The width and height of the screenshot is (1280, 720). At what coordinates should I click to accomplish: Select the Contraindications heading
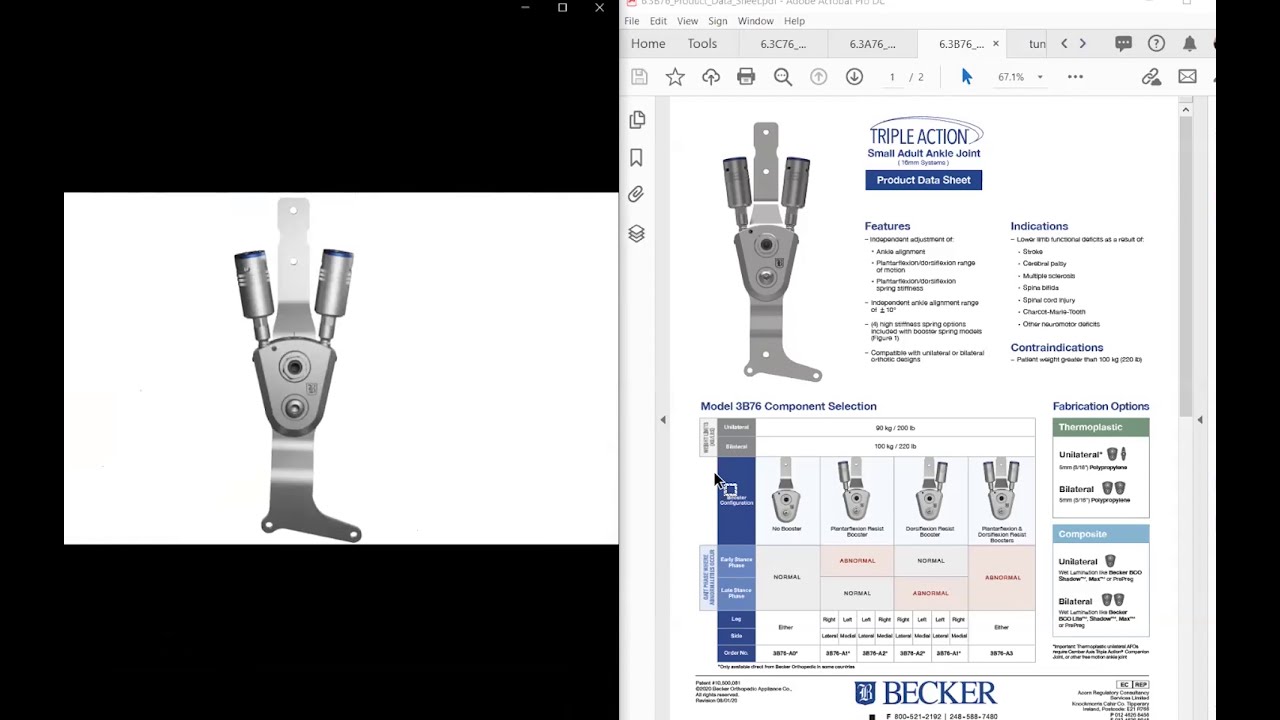tap(1057, 348)
